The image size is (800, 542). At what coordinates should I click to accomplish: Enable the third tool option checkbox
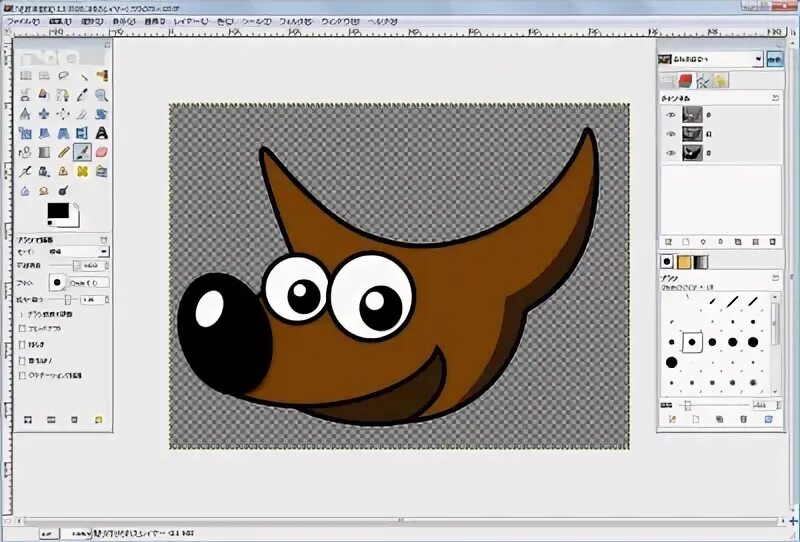click(22, 360)
